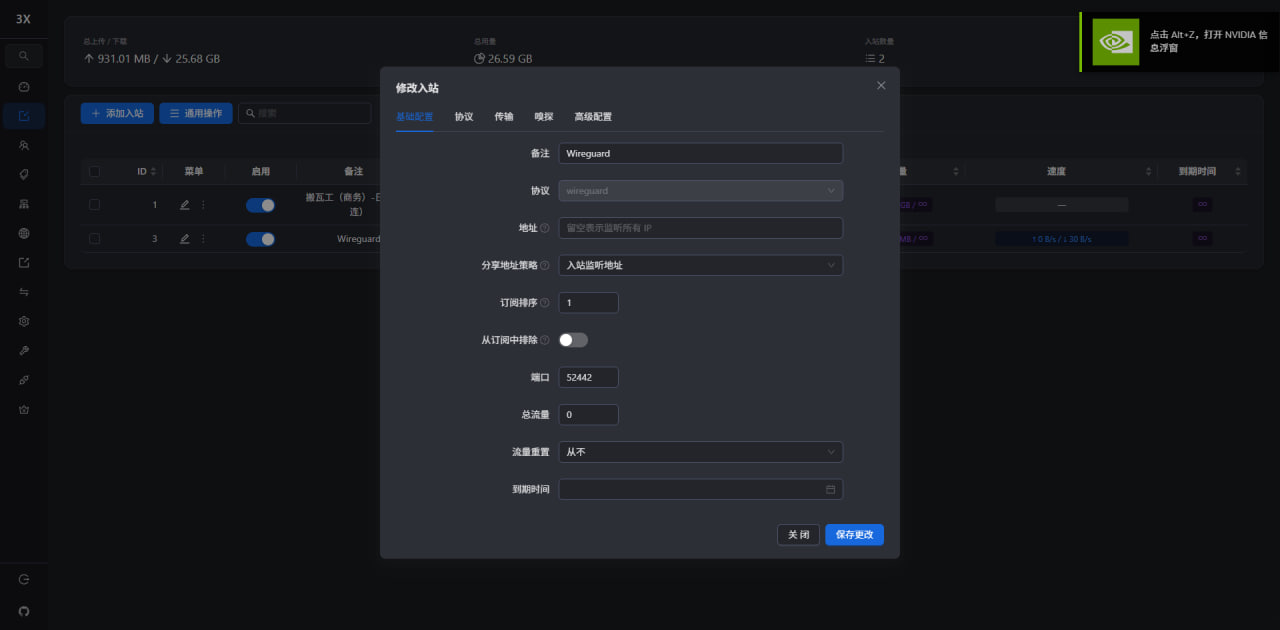Image resolution: width=1280 pixels, height=630 pixels.
Task: Click the 备注 field containing Wireguard
Action: click(701, 153)
